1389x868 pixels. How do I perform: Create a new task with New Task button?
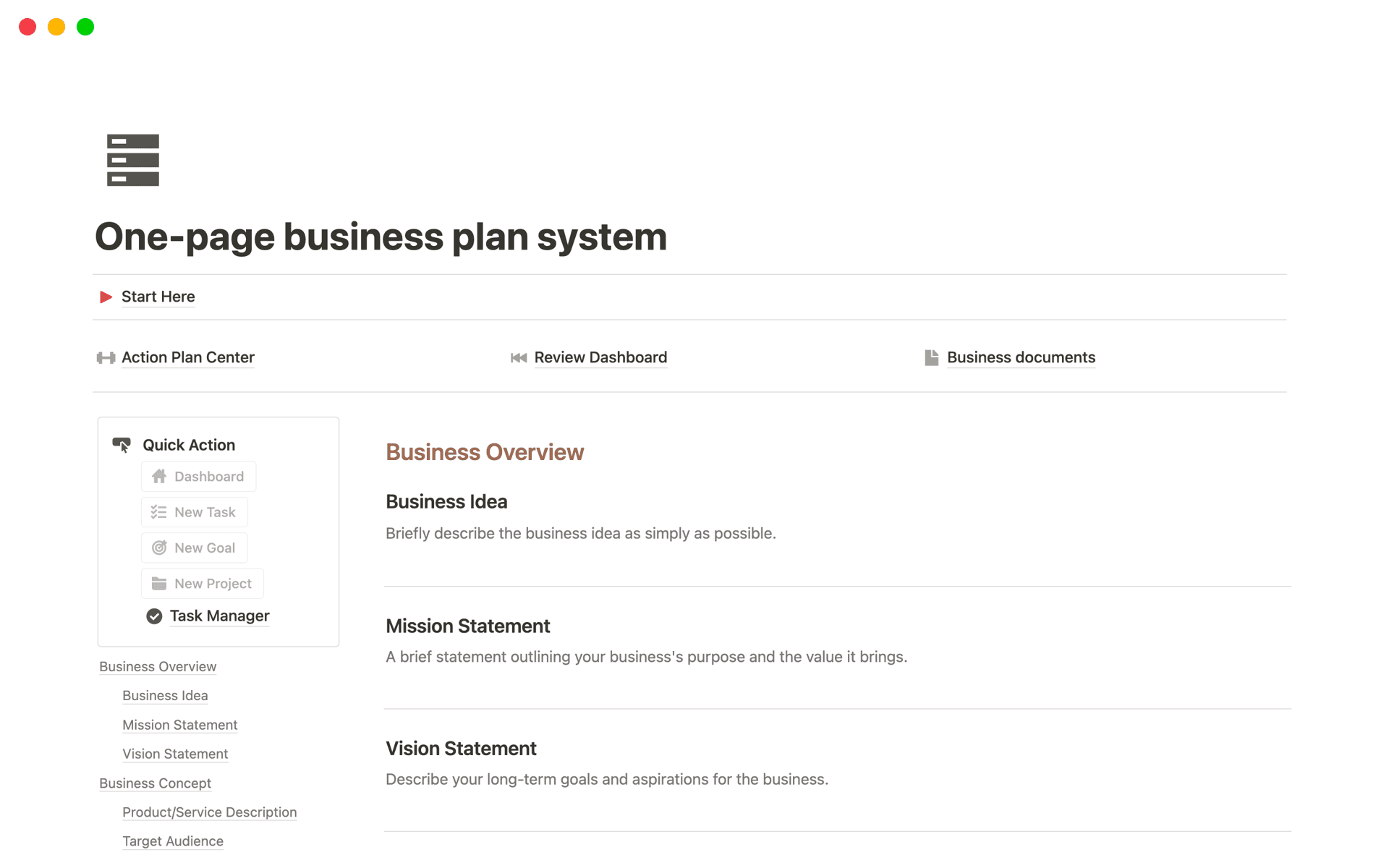coord(195,512)
